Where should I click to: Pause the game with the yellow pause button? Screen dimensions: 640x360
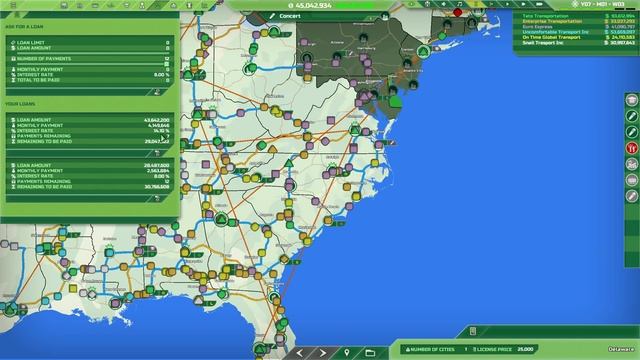476,4
